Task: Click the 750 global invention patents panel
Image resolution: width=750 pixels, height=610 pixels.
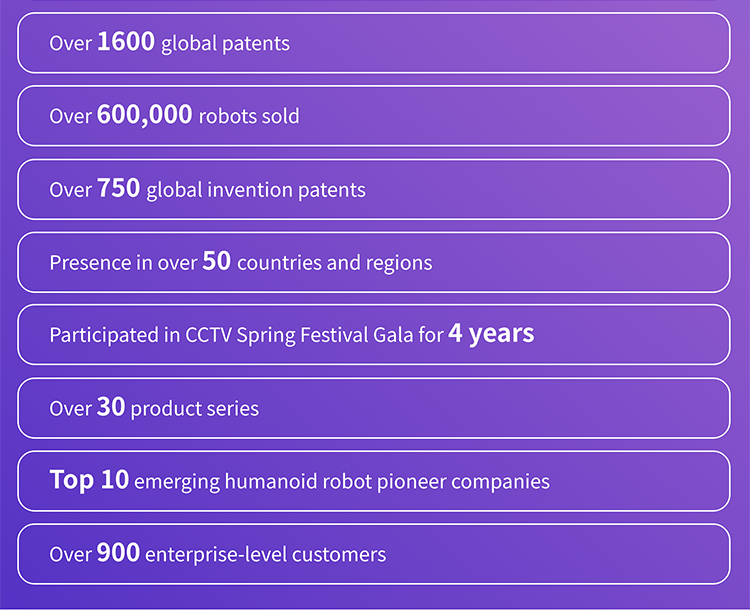Action: click(374, 189)
